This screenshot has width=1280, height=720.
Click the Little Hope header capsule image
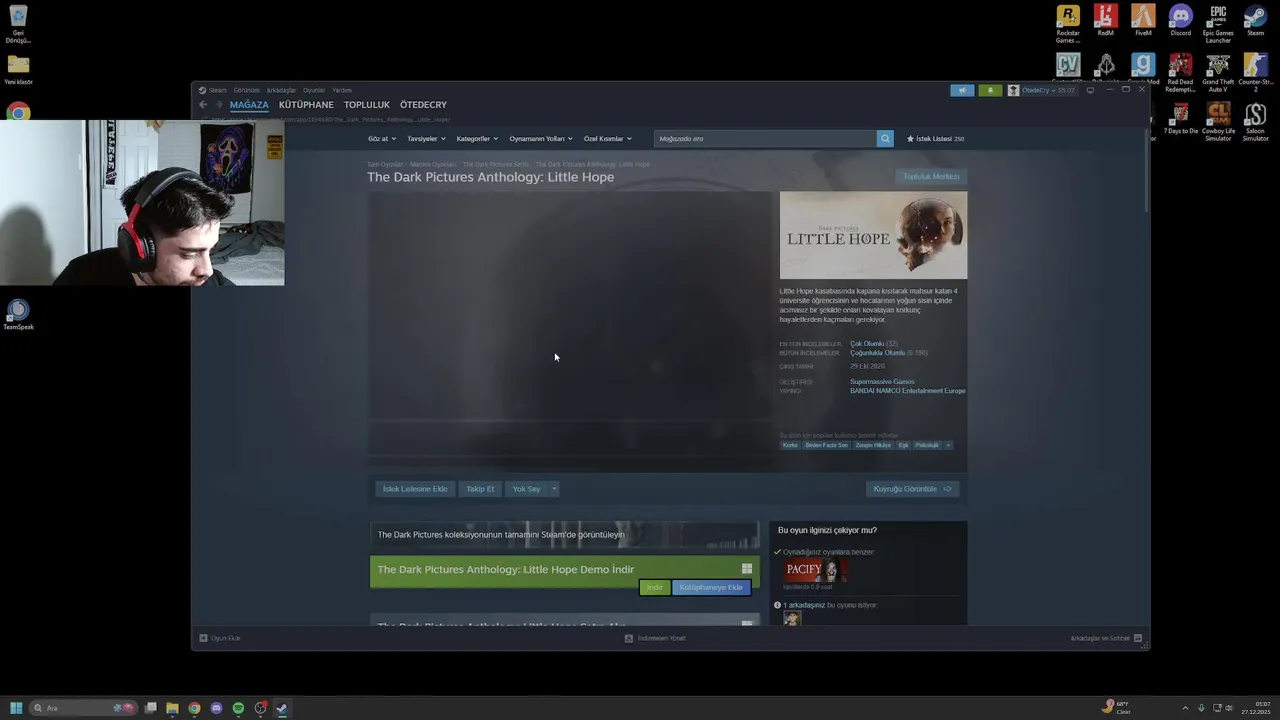click(x=873, y=235)
